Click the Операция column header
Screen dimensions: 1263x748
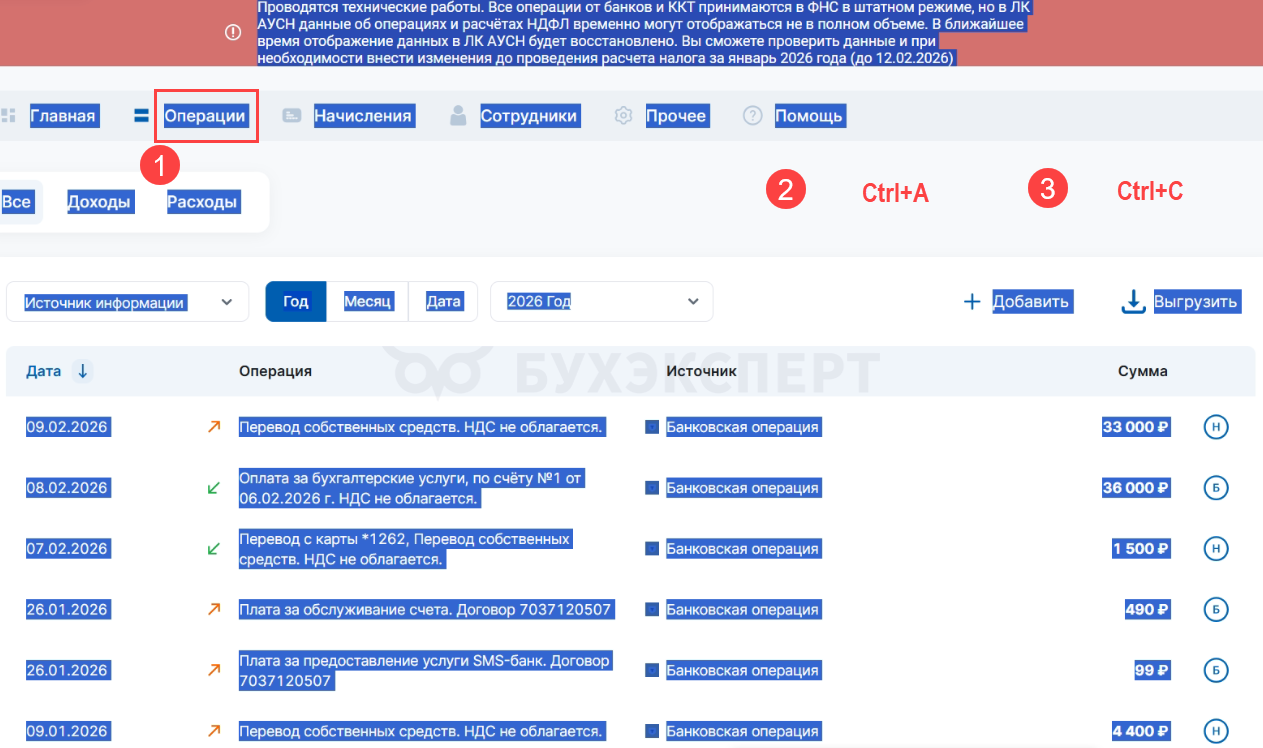click(275, 371)
